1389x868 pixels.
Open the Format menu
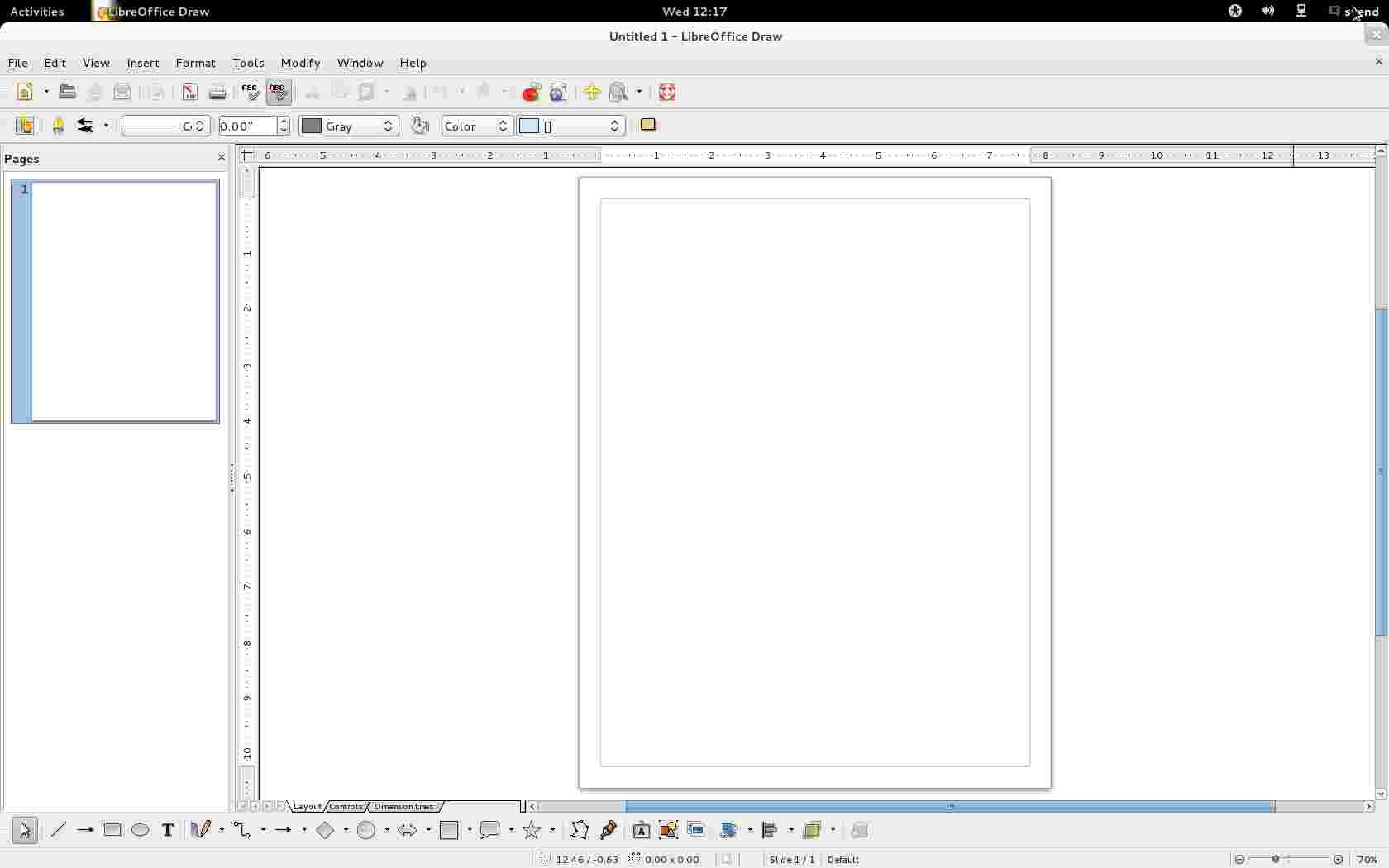point(195,63)
